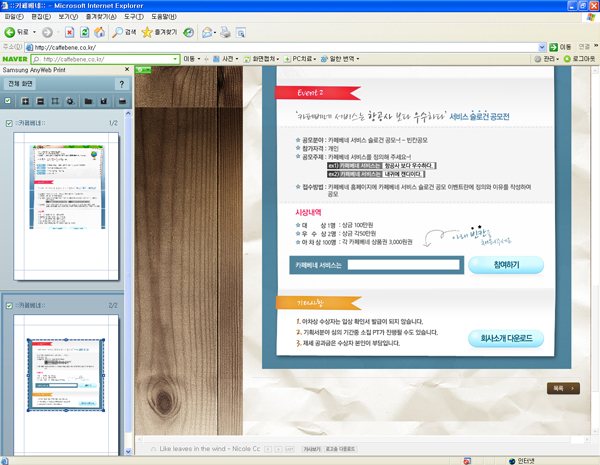Screen dimensions: 600x465
Task: Click the NAVER toolbar logo
Action: [15, 59]
